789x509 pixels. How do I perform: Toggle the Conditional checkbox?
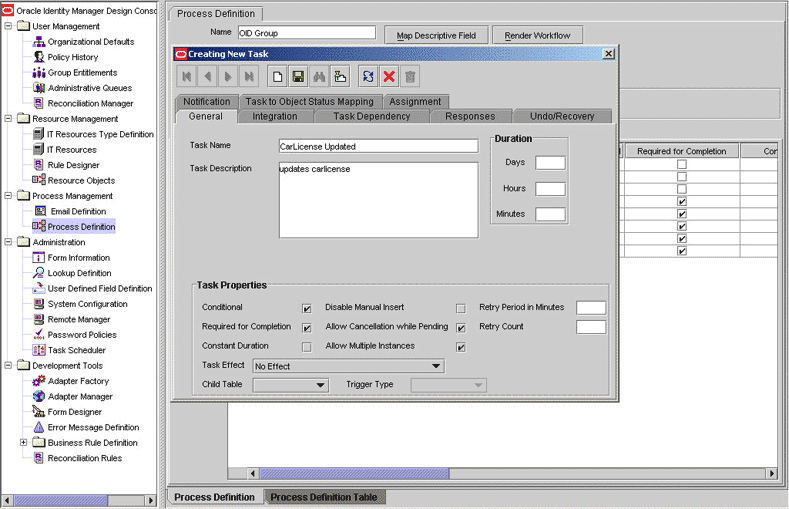(x=306, y=308)
